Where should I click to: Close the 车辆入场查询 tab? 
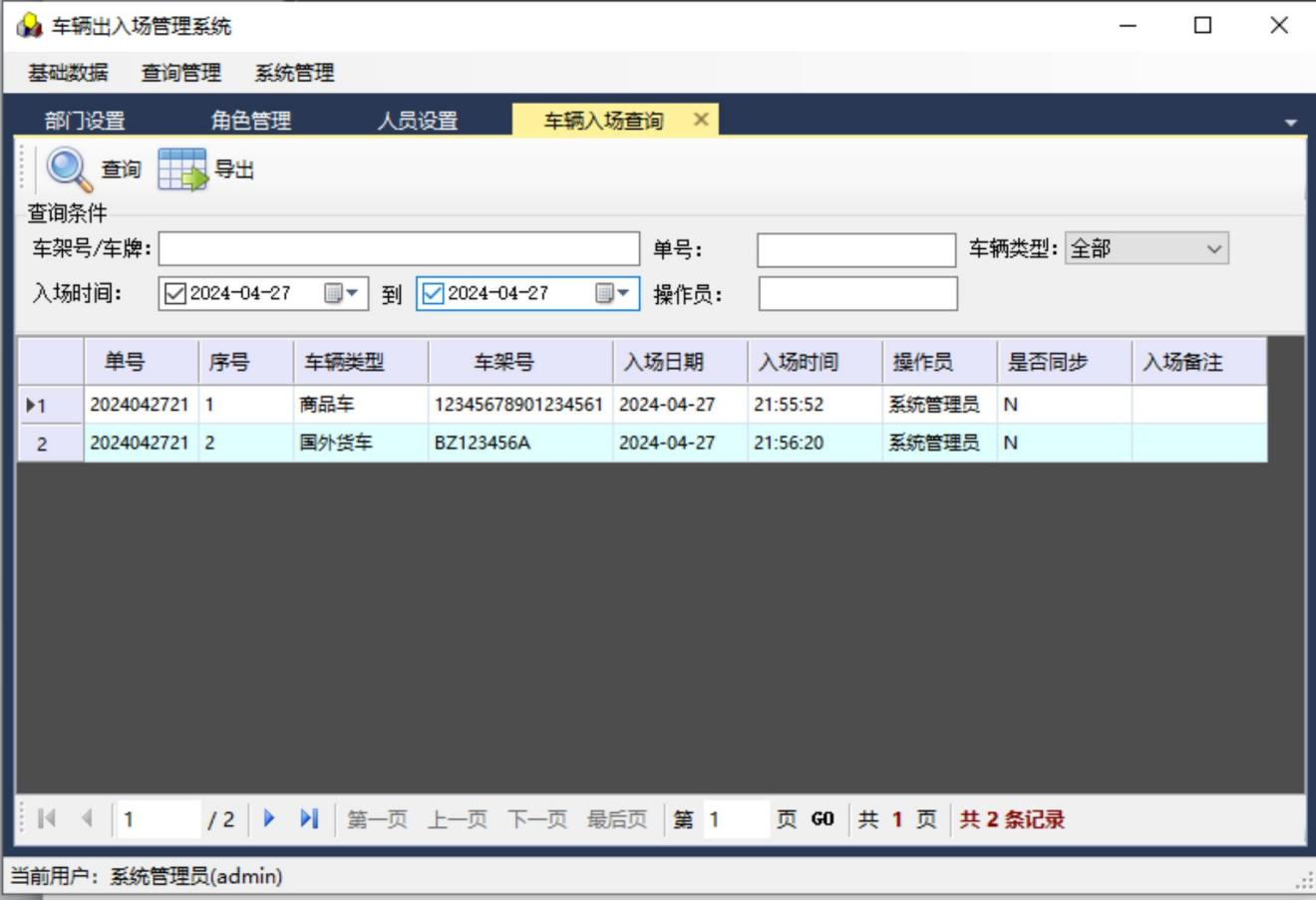tap(701, 120)
